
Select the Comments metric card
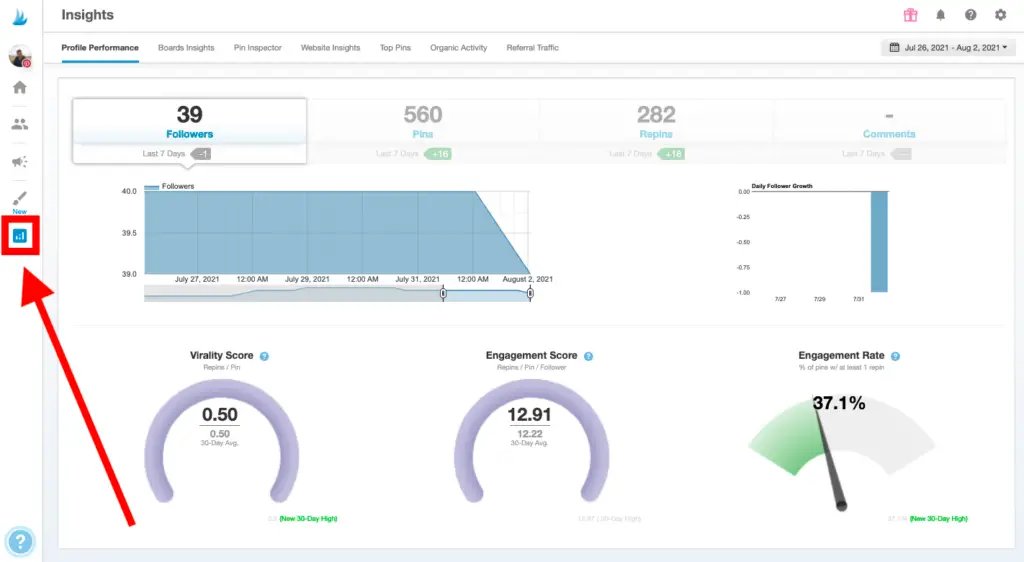(889, 131)
